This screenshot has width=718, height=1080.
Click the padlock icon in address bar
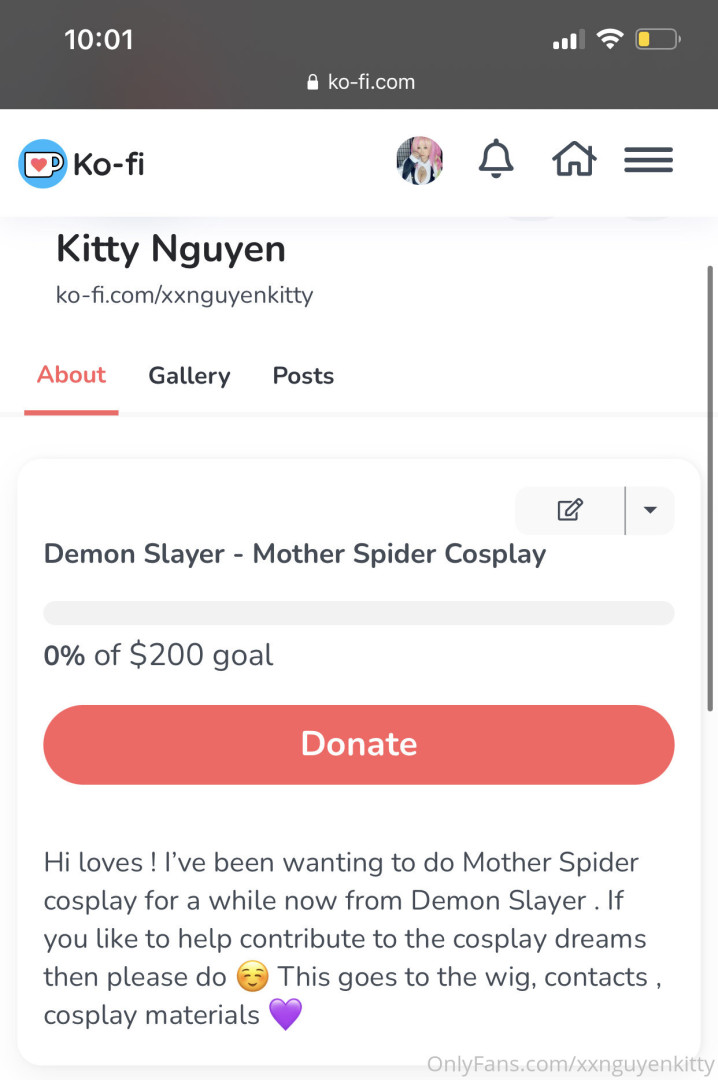tap(313, 82)
